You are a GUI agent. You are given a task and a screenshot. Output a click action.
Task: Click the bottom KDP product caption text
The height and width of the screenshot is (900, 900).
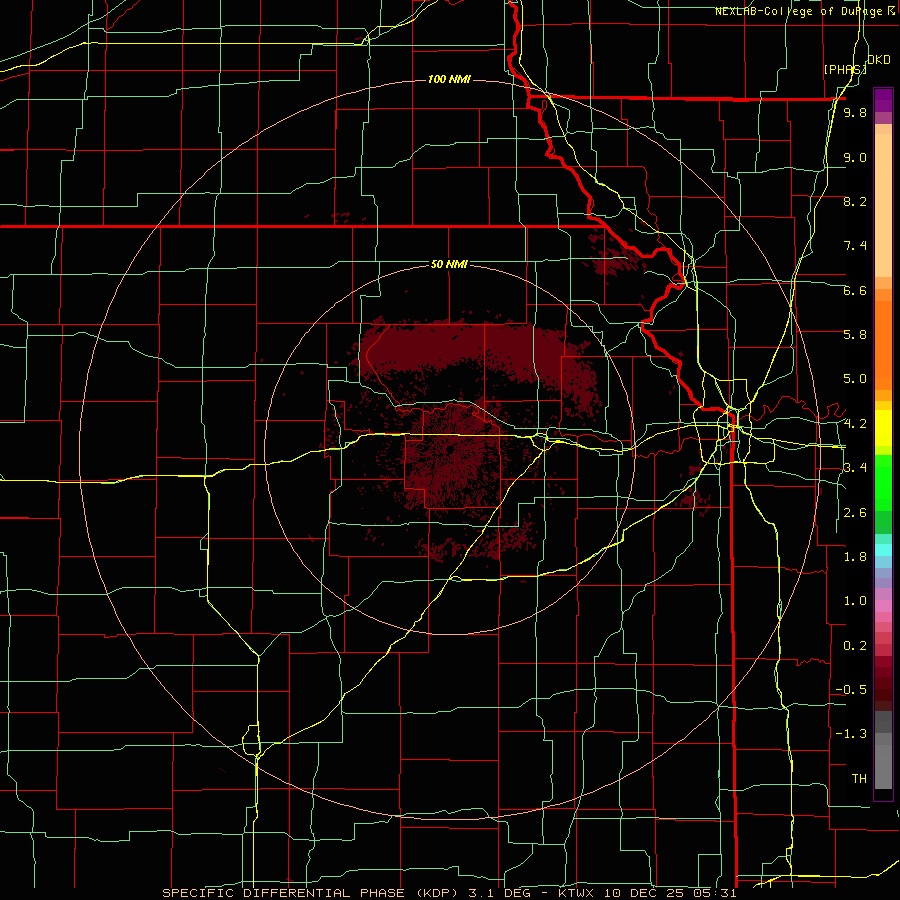449,893
